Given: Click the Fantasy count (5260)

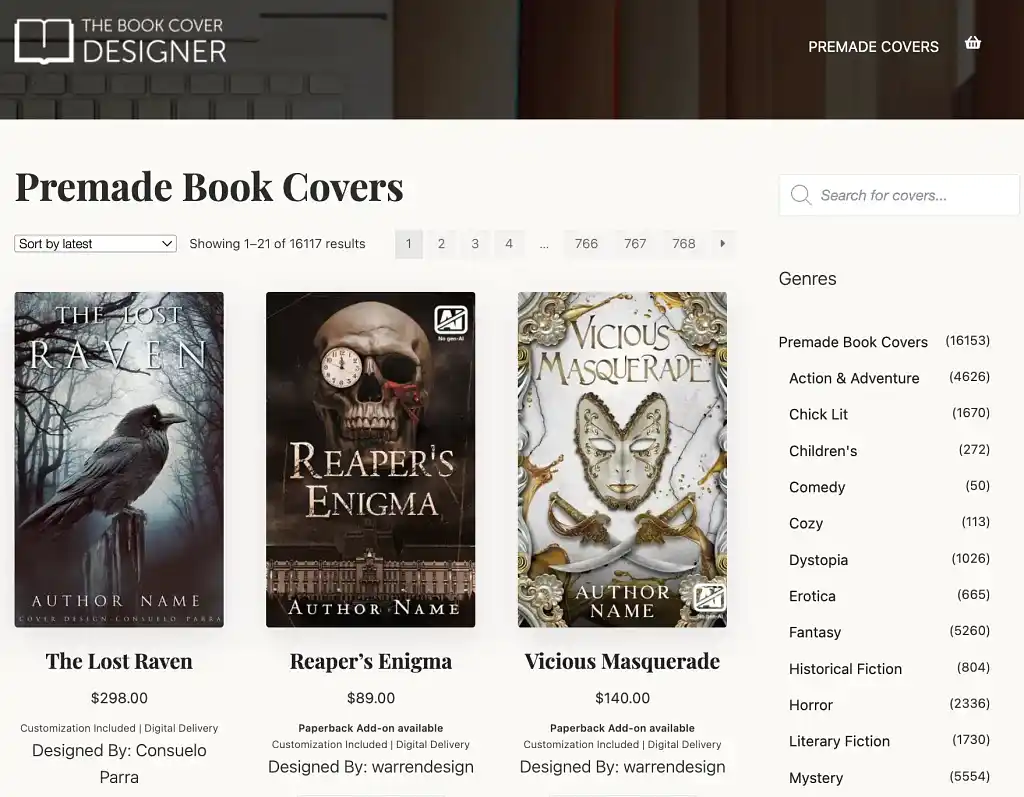Looking at the screenshot, I should coord(969,630).
